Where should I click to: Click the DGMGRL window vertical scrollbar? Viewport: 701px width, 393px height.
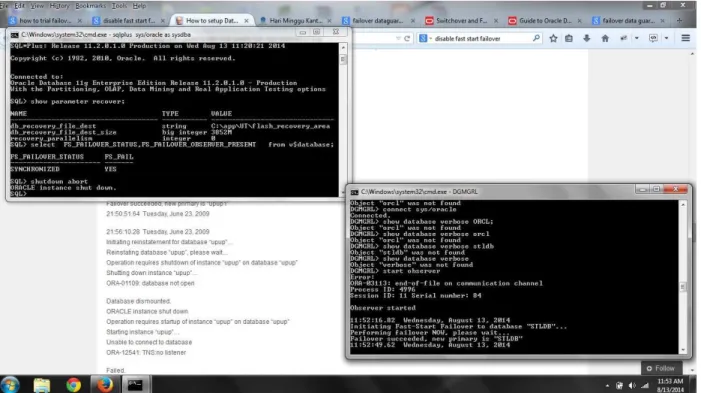point(683,276)
